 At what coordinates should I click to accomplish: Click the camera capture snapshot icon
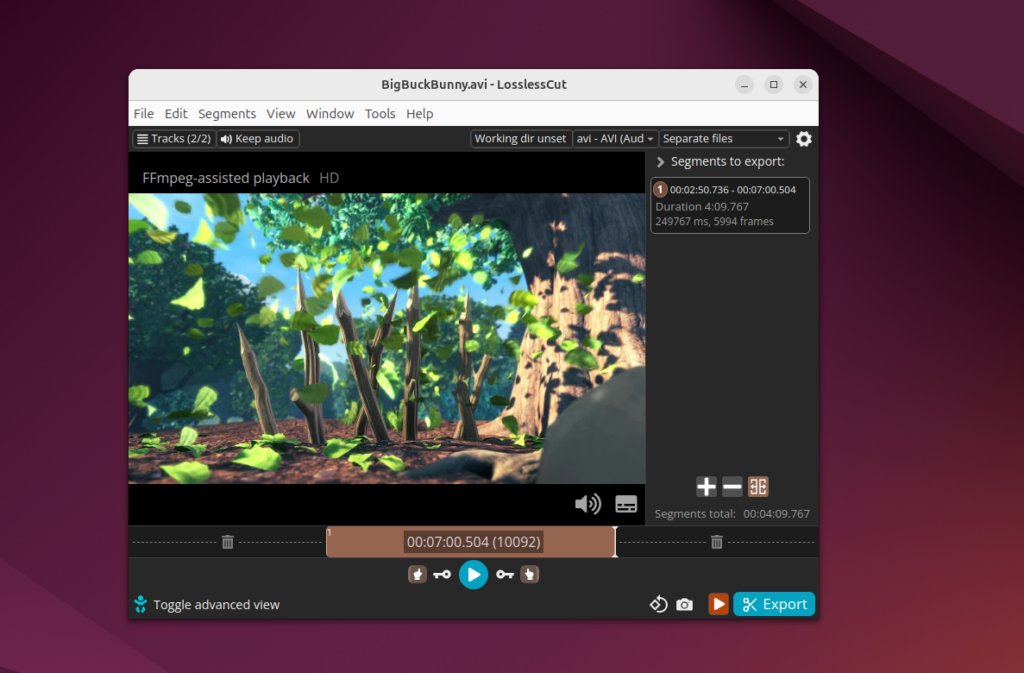(x=684, y=605)
